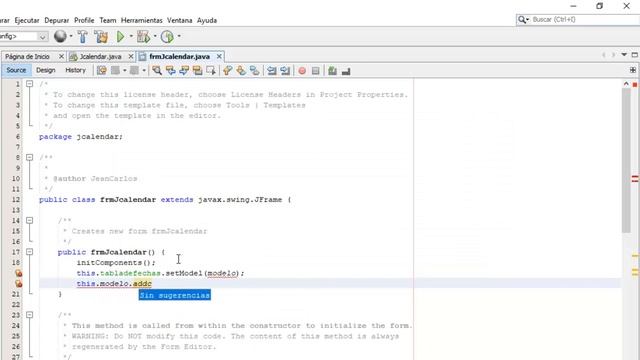640x360 pixels.
Task: Maximize editor window icon beside tabs
Action: [x=635, y=54]
